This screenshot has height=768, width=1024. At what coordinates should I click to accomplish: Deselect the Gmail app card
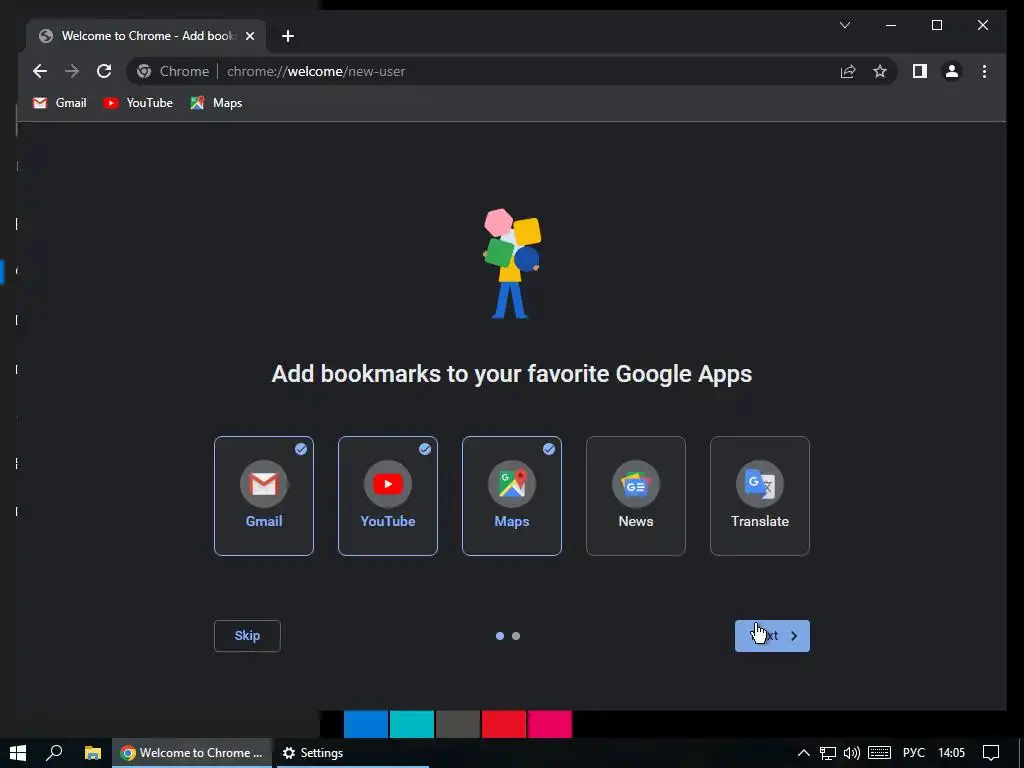click(x=264, y=496)
